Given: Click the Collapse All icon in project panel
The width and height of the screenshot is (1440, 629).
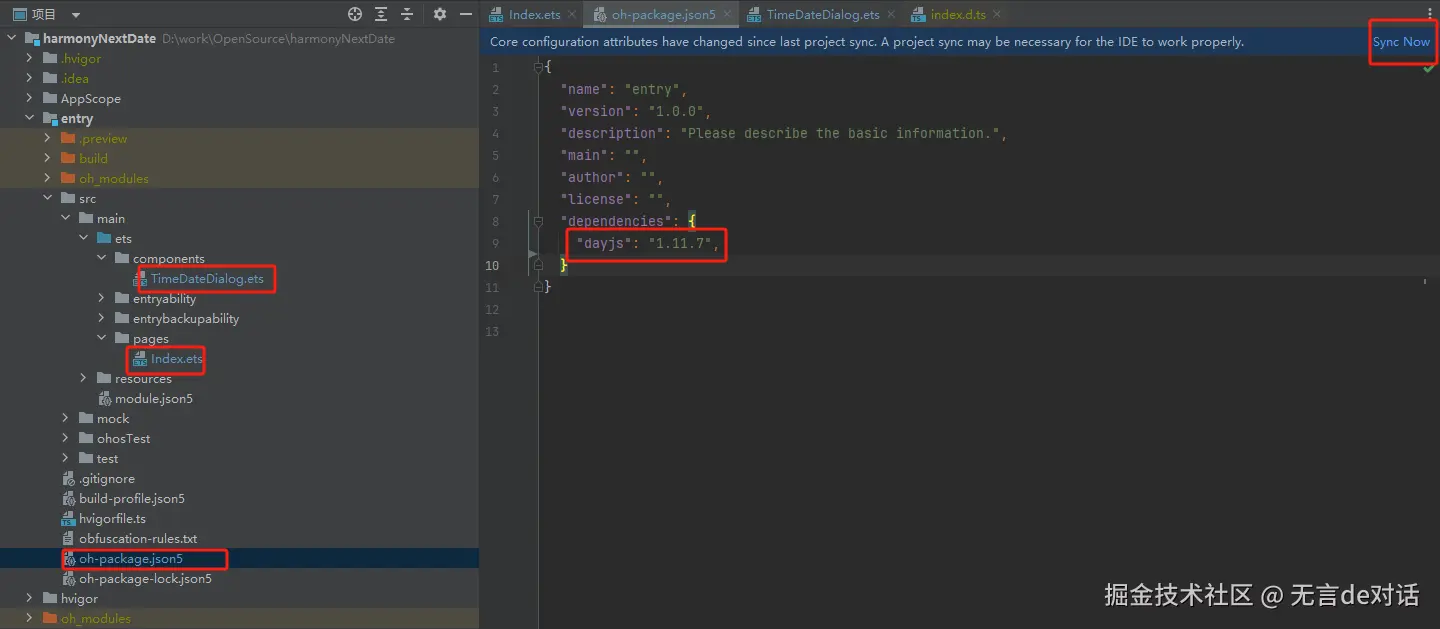Looking at the screenshot, I should (x=407, y=14).
